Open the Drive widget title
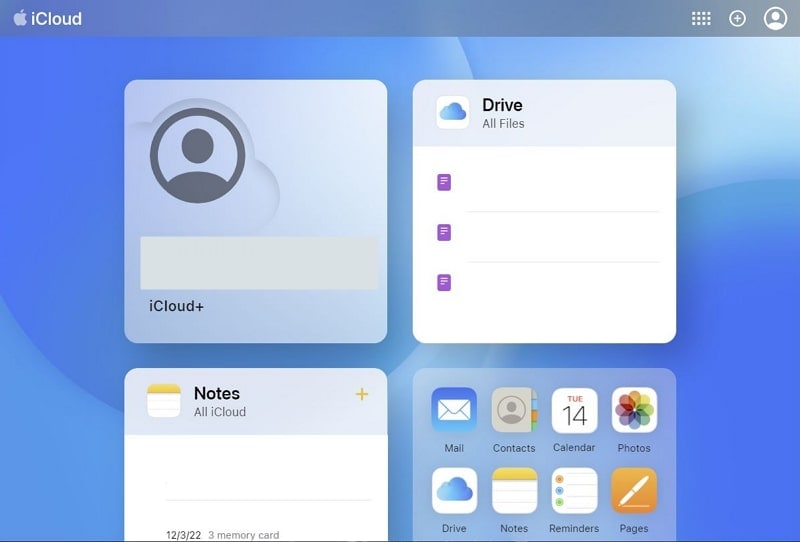The width and height of the screenshot is (800, 542). tap(502, 105)
